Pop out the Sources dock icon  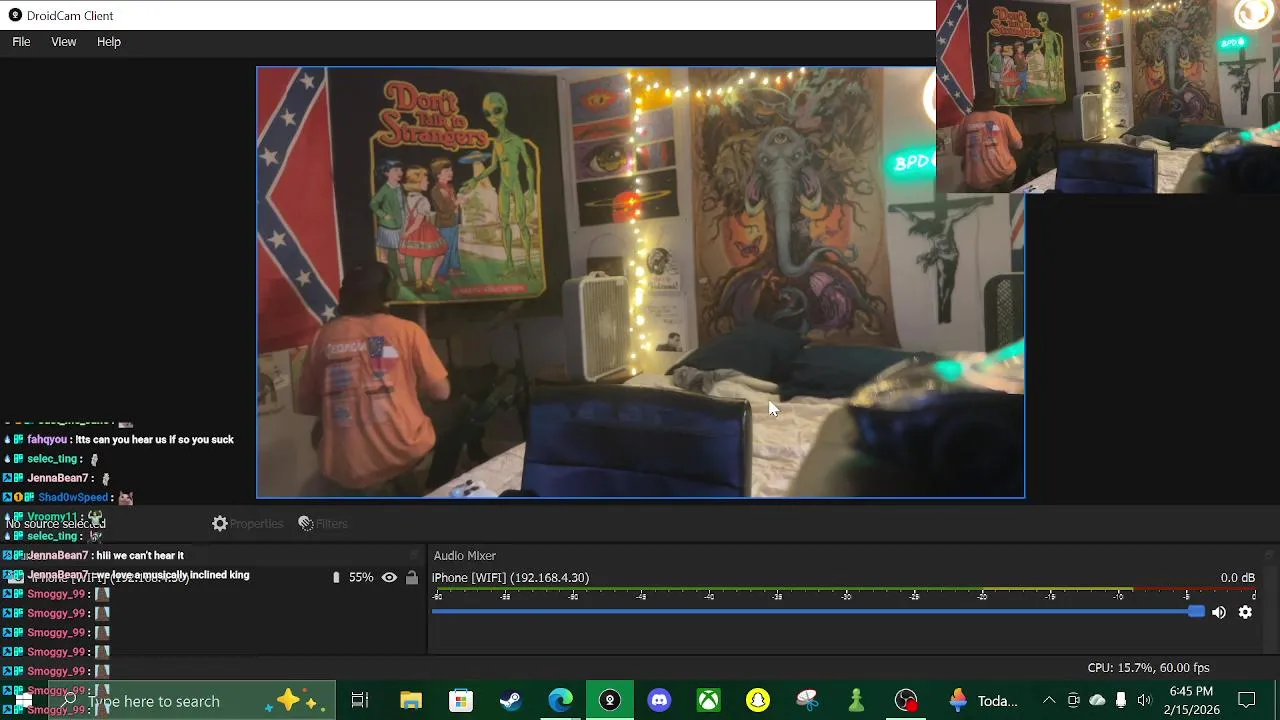click(x=414, y=555)
